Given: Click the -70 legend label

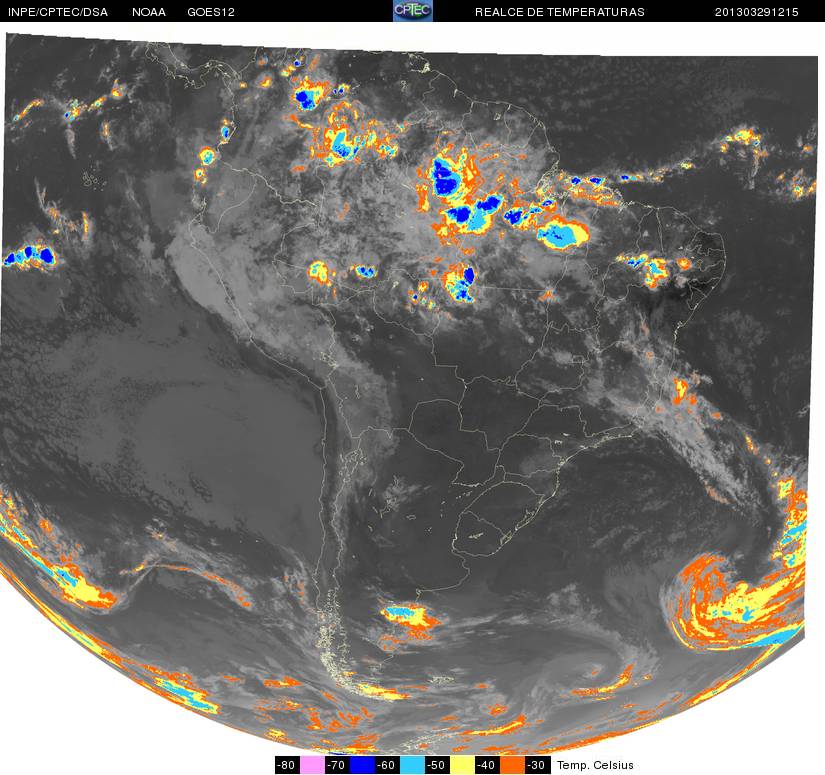Looking at the screenshot, I should [337, 765].
